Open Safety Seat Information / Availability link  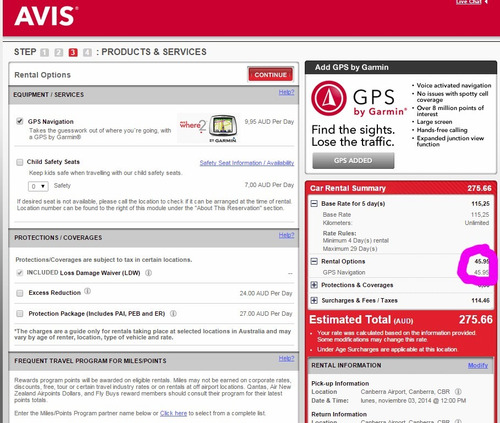click(247, 163)
